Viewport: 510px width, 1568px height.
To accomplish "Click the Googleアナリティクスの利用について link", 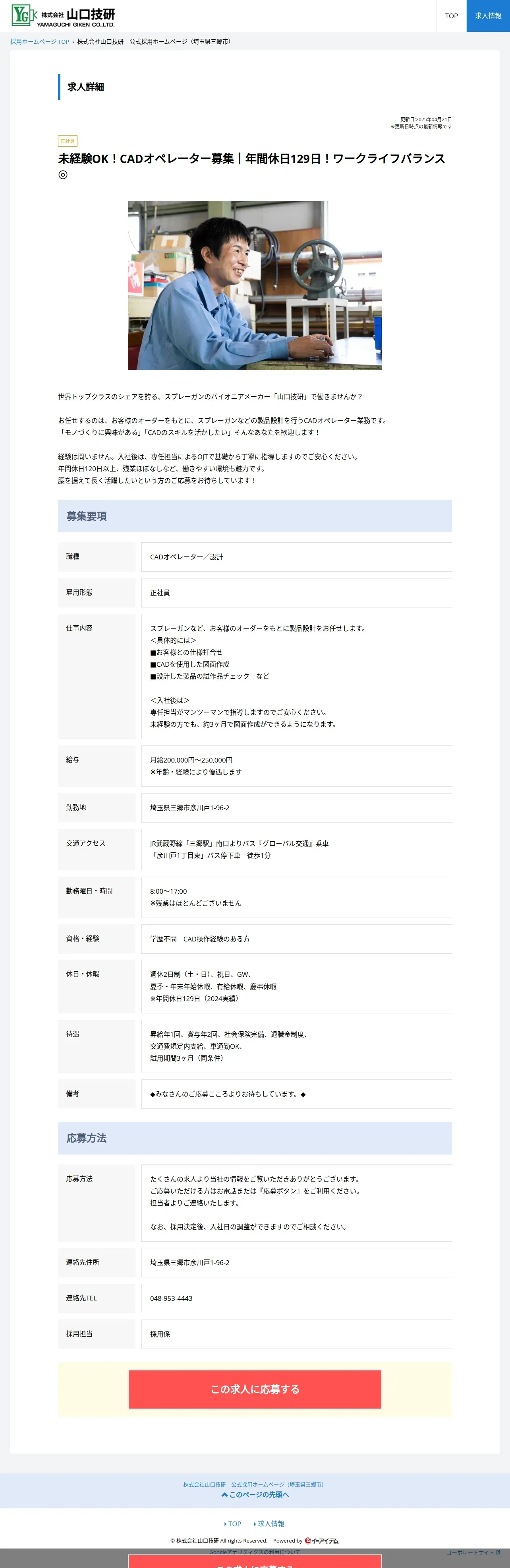I will [255, 1552].
